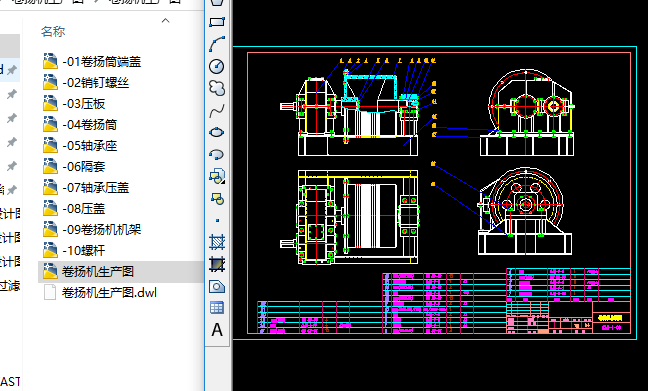The image size is (648, 391).
Task: Select the file -07轴承压盖
Action: pos(86,188)
